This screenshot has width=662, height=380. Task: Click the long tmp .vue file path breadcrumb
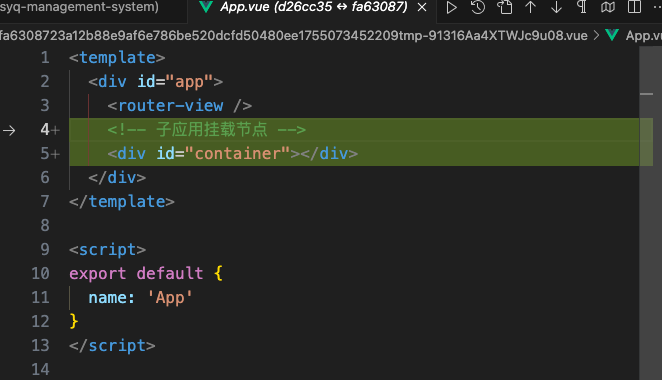(293, 35)
